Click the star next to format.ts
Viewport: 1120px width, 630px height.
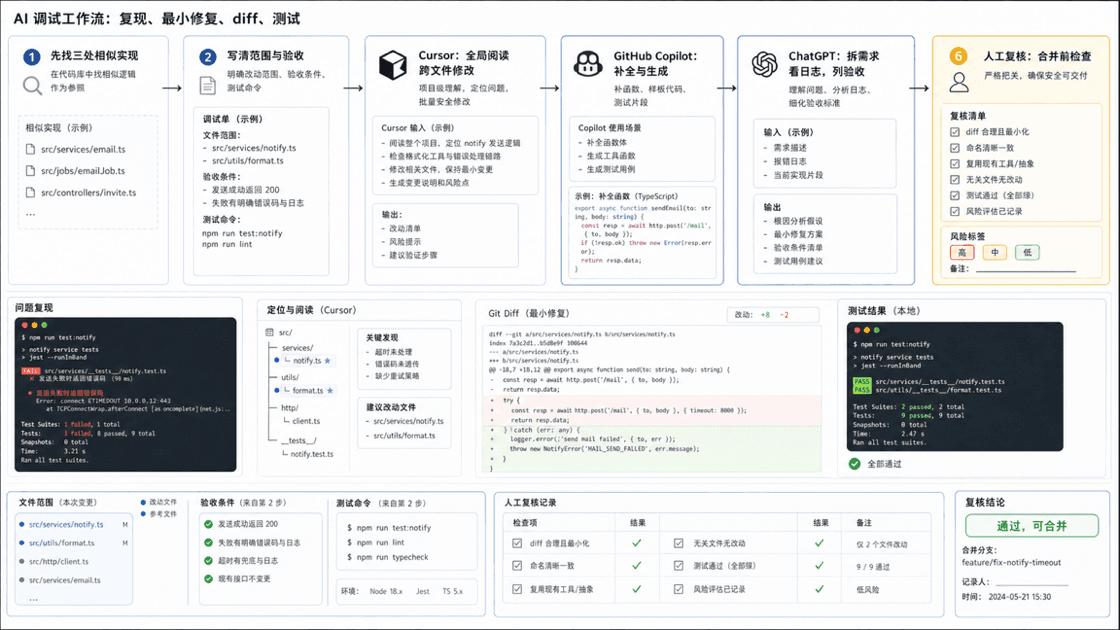(x=330, y=391)
